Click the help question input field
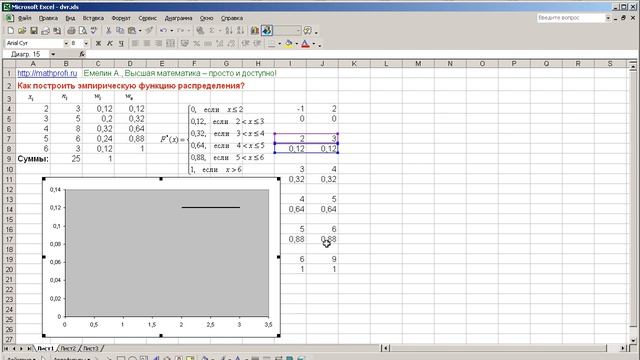This screenshot has width=640, height=360. click(x=571, y=18)
